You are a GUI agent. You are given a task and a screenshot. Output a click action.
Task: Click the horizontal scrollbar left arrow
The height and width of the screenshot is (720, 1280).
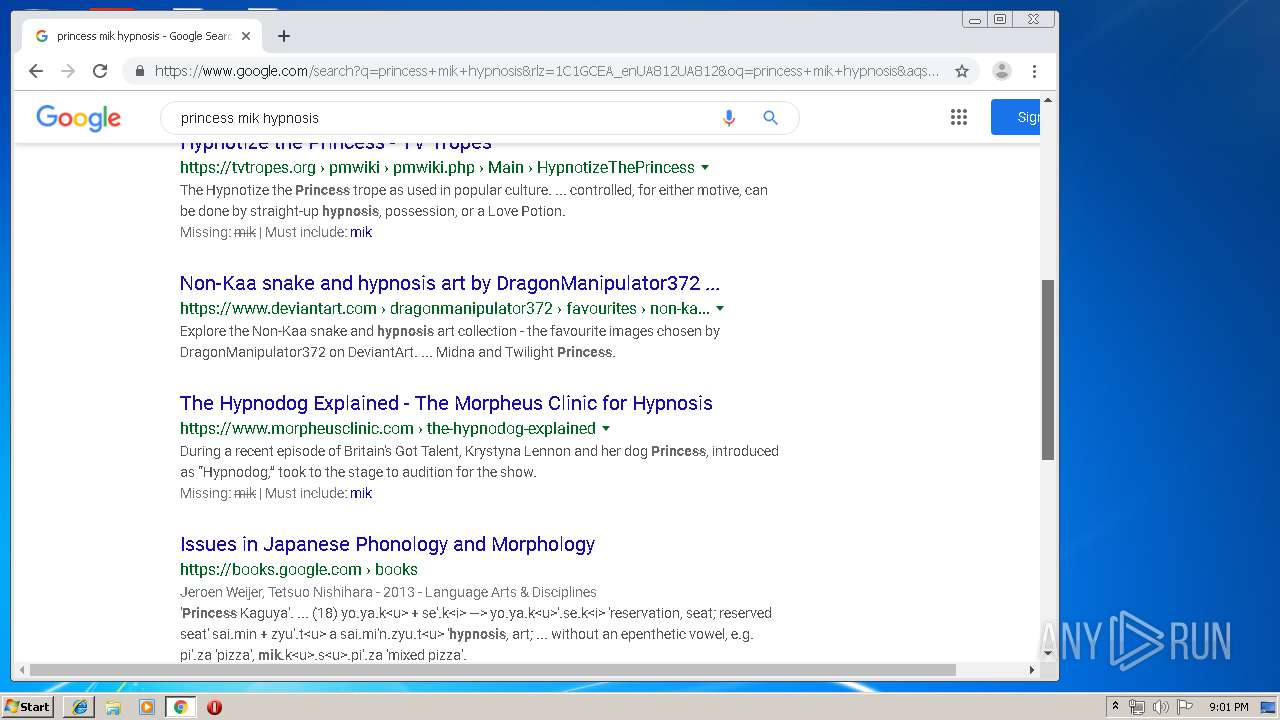(x=21, y=670)
